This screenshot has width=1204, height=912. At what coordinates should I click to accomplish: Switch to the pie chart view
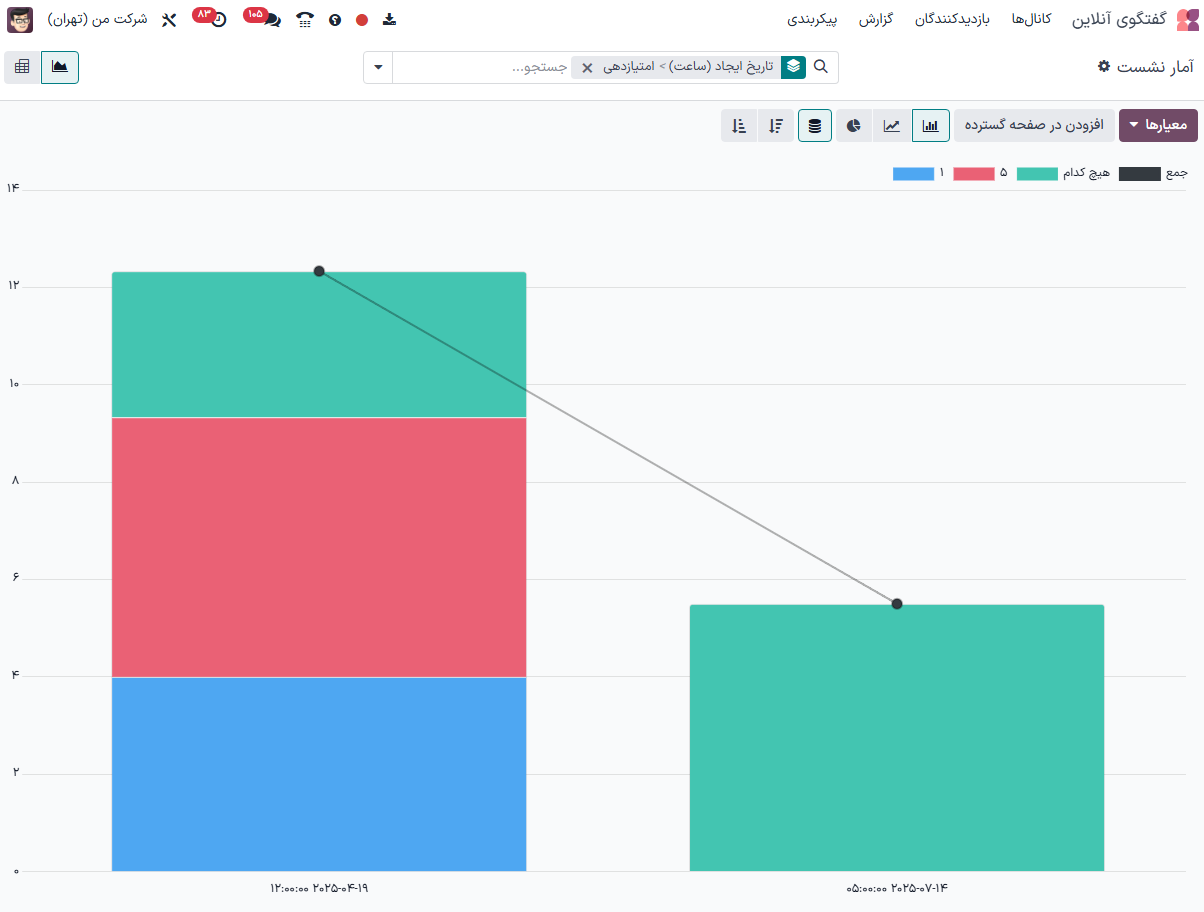(853, 126)
